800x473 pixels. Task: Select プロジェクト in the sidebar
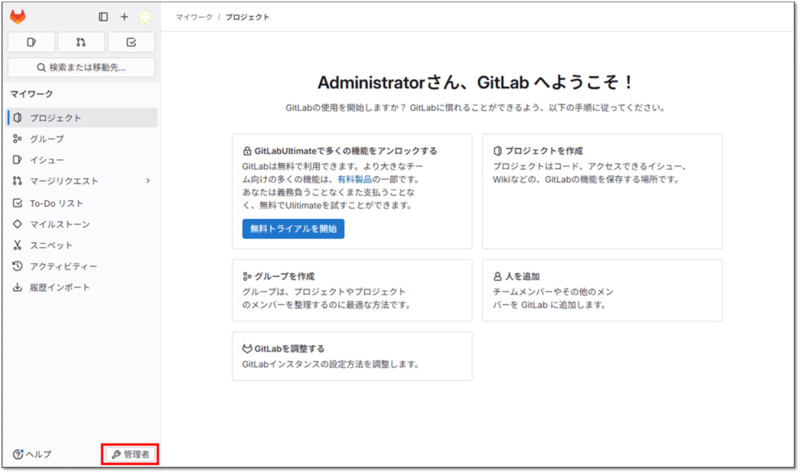coord(82,118)
